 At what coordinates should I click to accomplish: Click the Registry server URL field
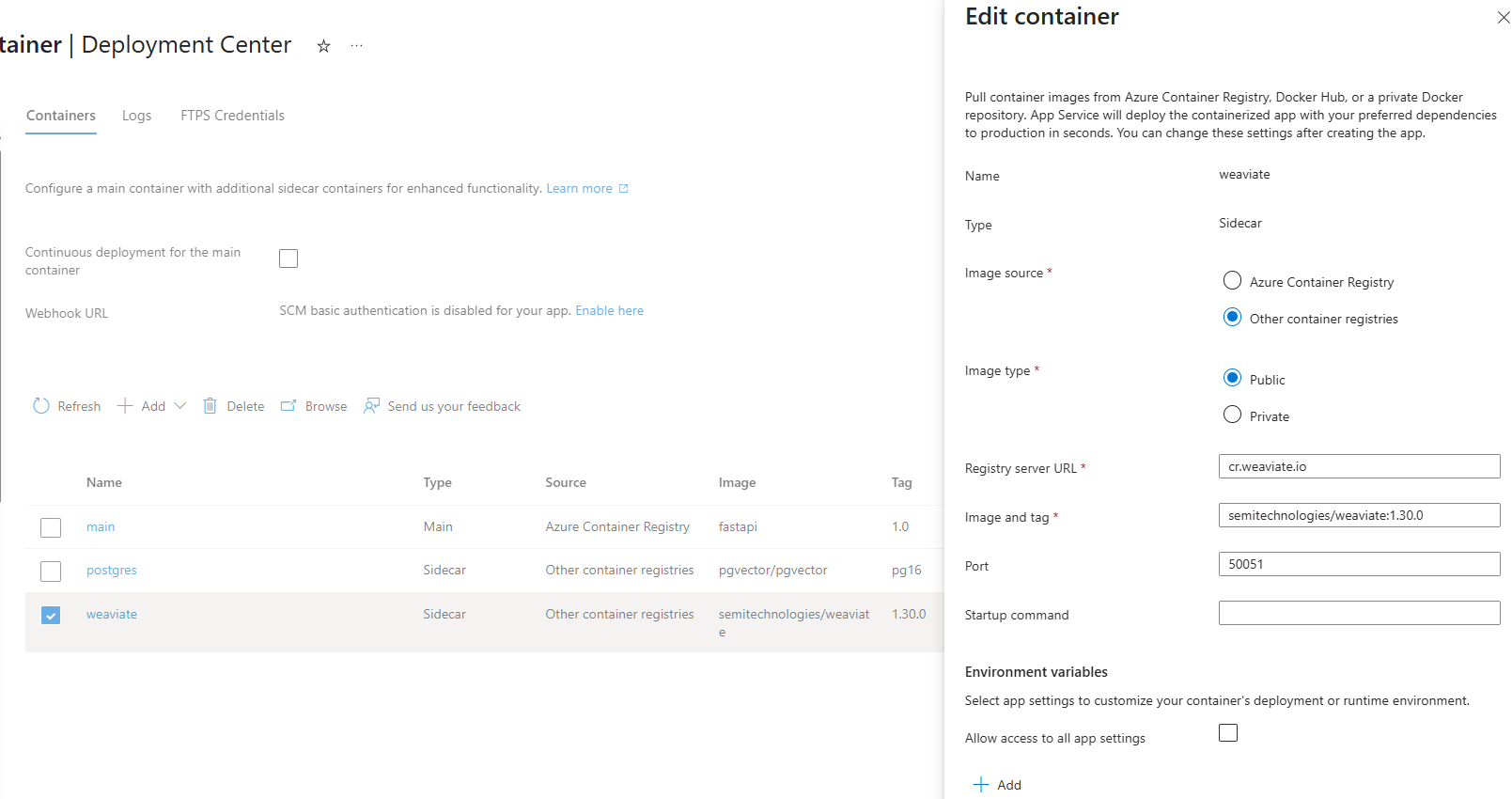(x=1359, y=466)
